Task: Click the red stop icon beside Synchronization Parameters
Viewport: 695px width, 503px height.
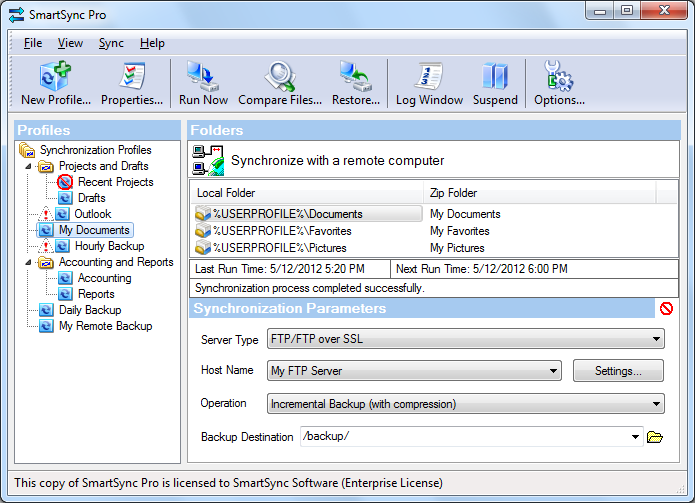Action: point(666,309)
